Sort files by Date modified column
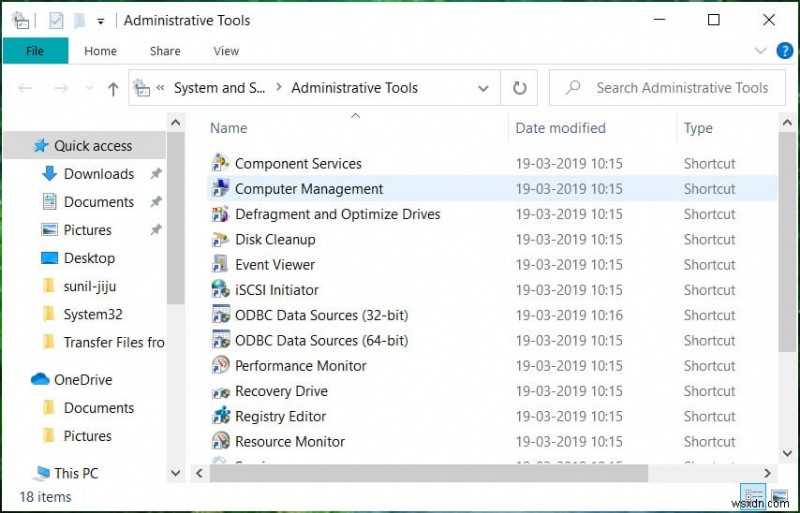Image resolution: width=800 pixels, height=513 pixels. (x=560, y=128)
